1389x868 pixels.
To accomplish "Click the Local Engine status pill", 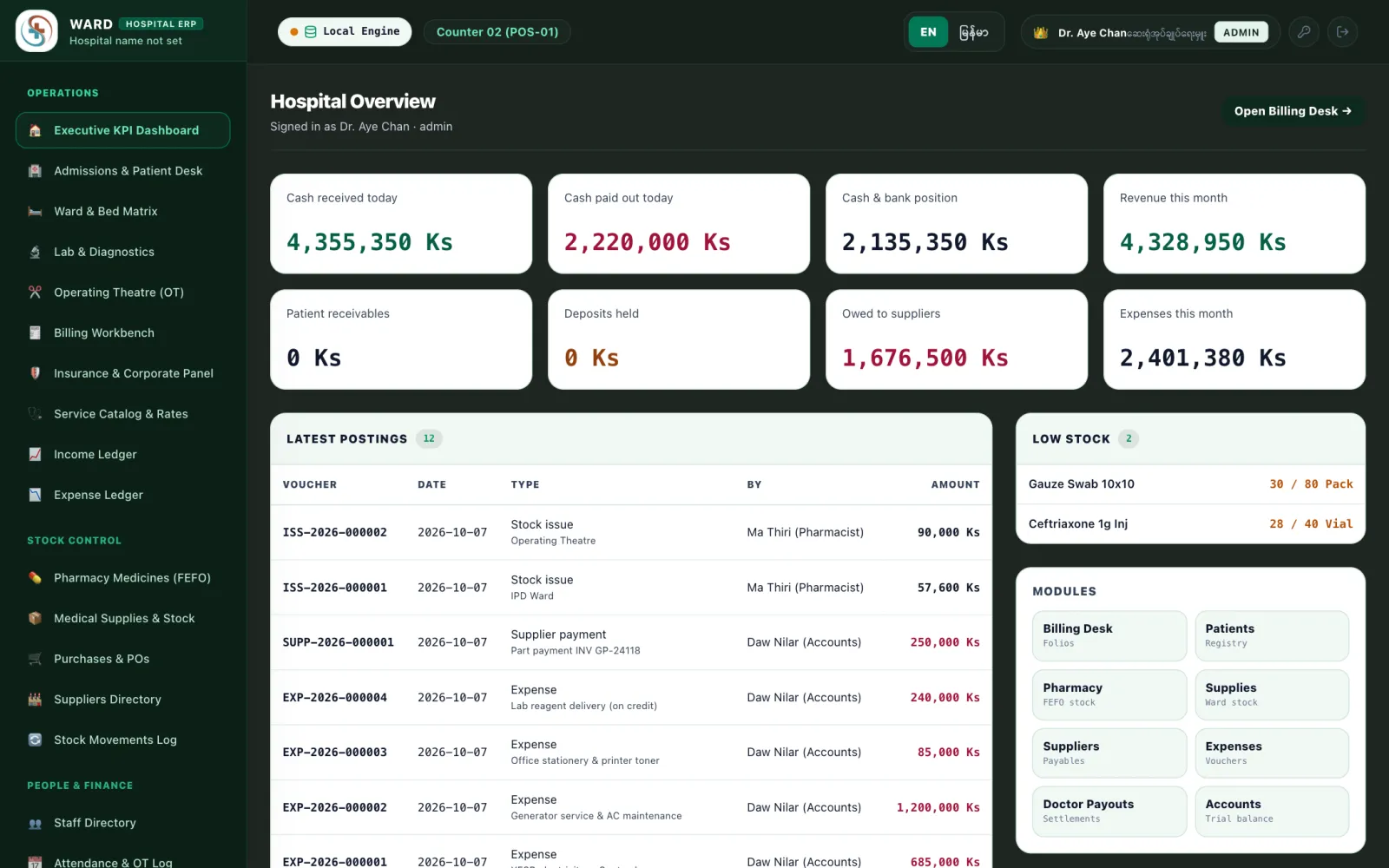I will (x=345, y=32).
